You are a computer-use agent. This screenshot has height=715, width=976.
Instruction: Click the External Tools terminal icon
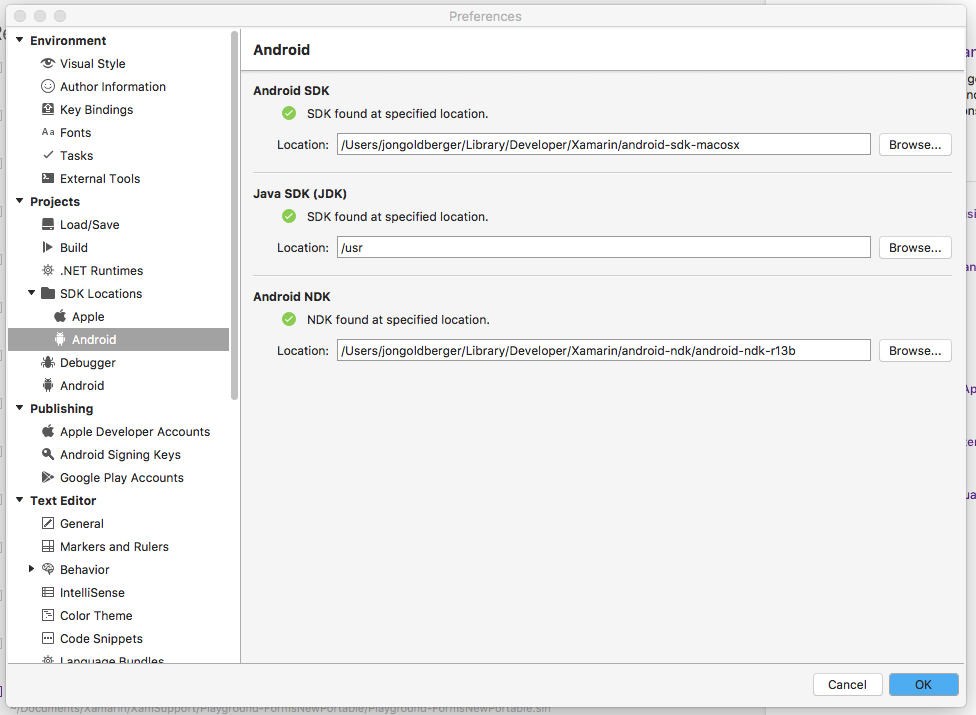(48, 178)
